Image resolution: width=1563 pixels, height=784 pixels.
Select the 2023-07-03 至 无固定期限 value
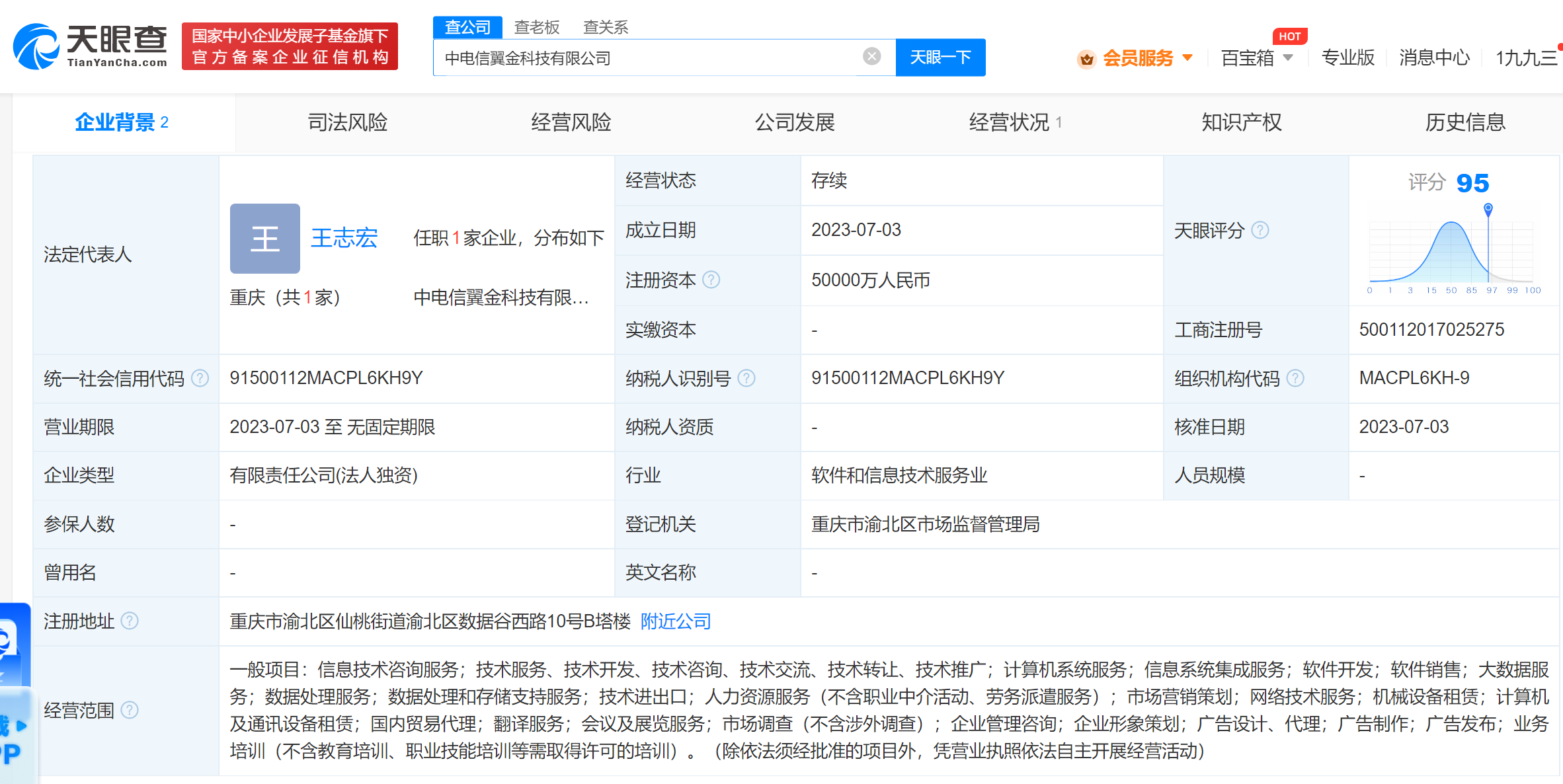[x=332, y=427]
